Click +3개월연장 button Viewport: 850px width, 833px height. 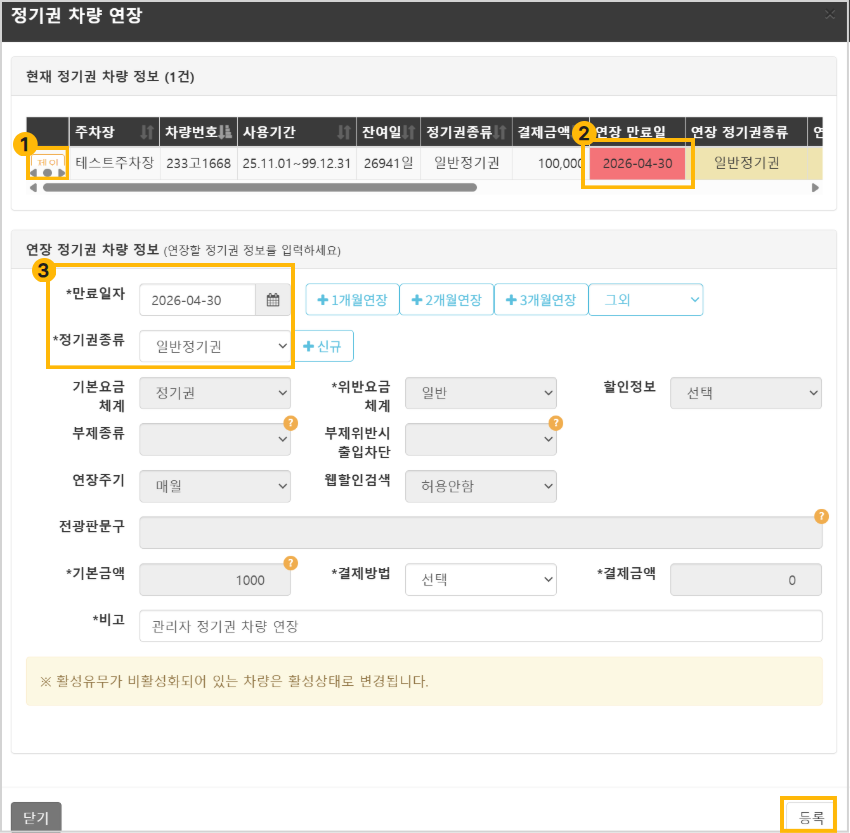tap(541, 299)
